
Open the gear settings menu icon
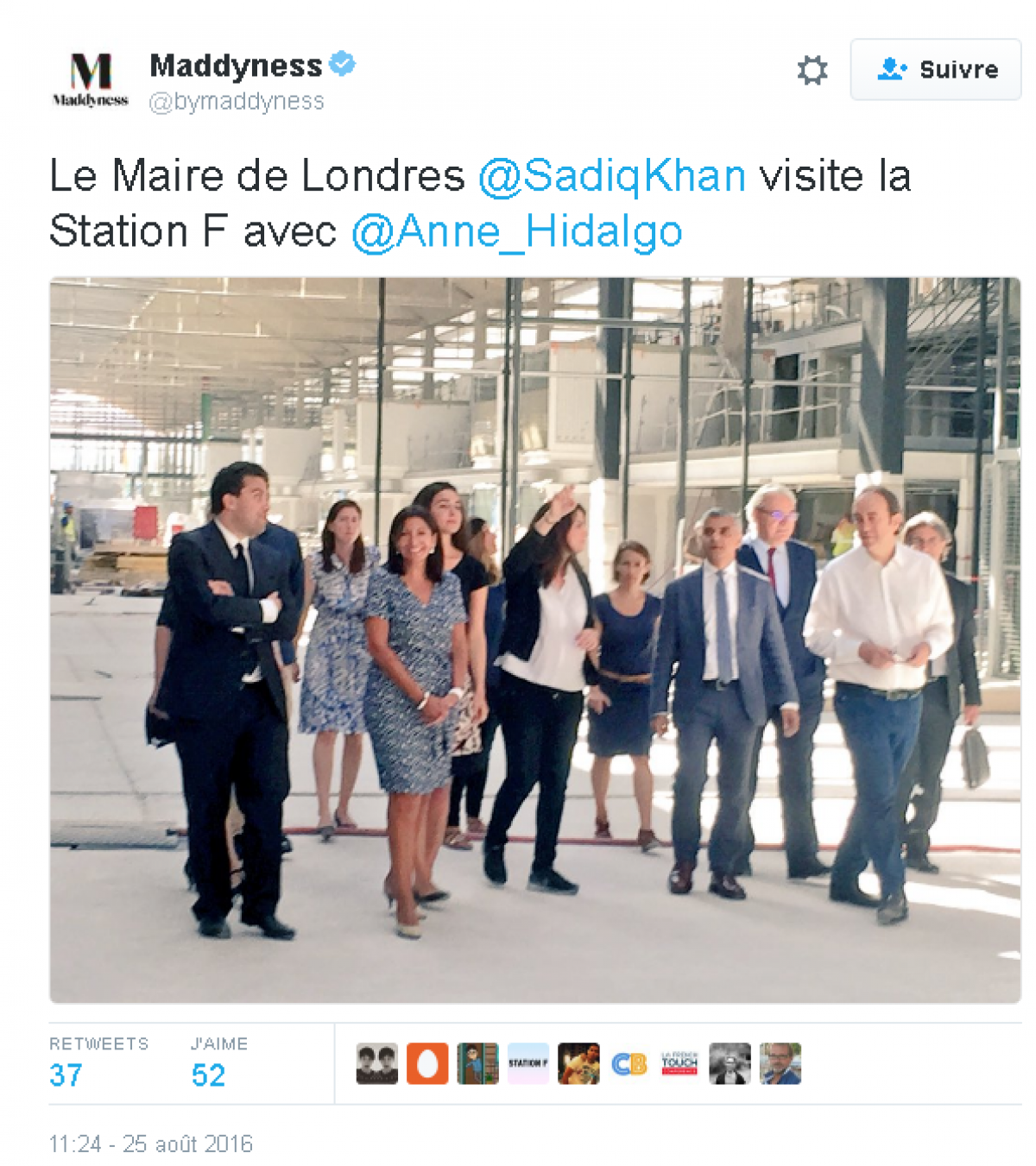(812, 70)
